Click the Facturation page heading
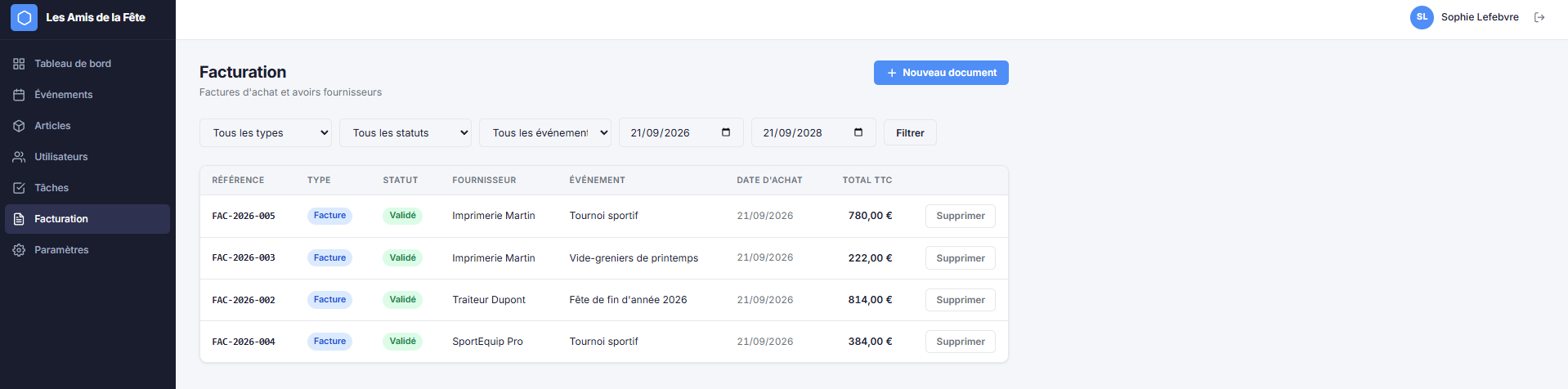The image size is (1568, 389). (x=243, y=72)
